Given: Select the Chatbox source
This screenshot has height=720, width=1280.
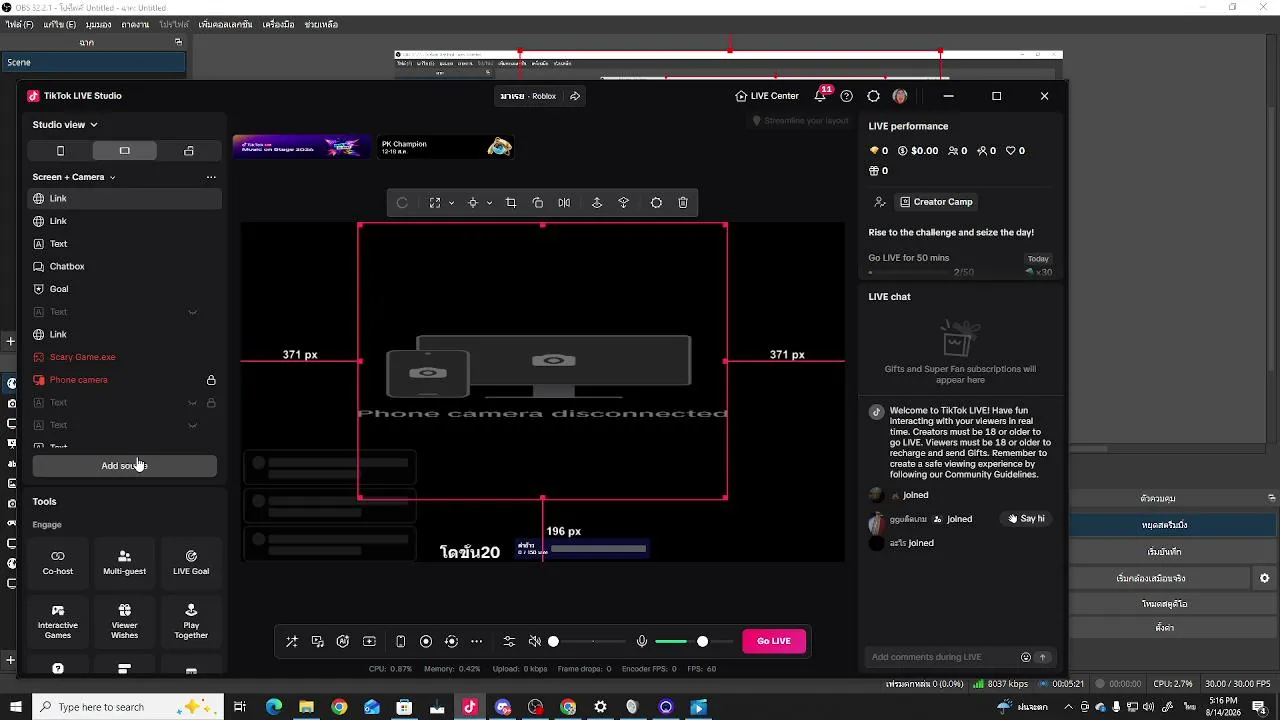Looking at the screenshot, I should [x=125, y=267].
